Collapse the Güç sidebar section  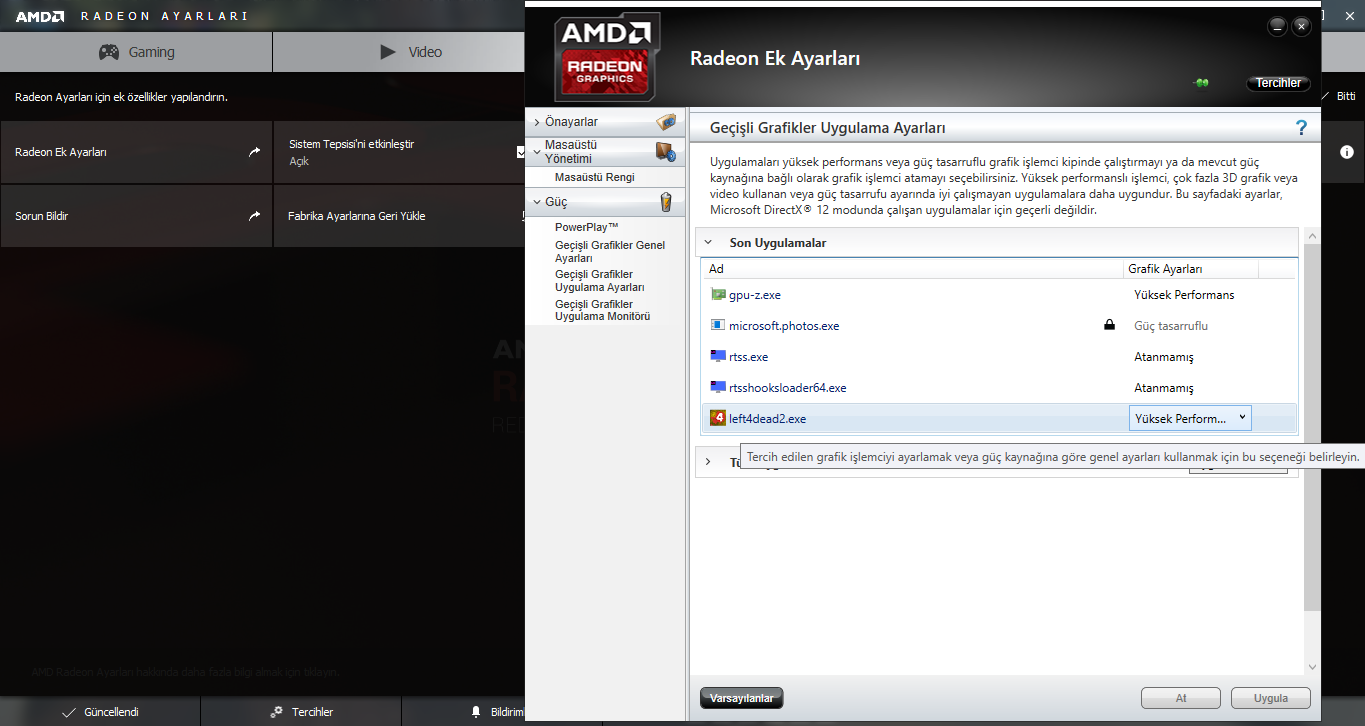[537, 202]
